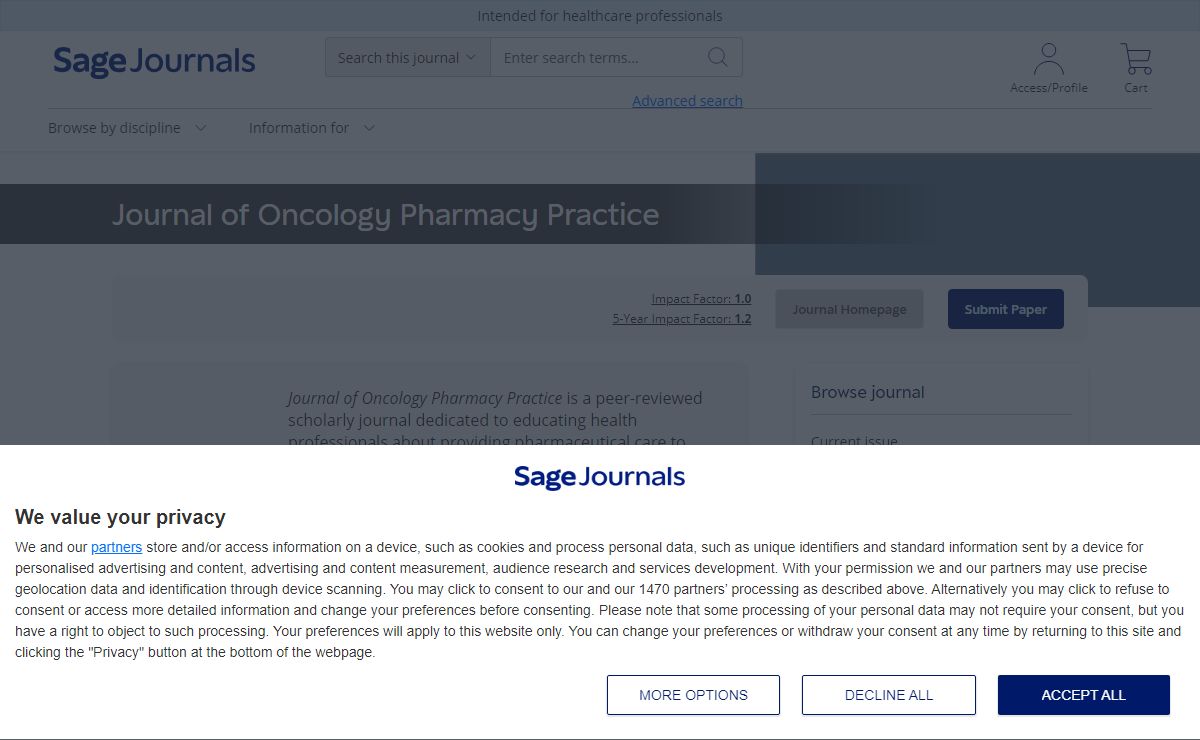This screenshot has width=1200, height=740.
Task: Click the Submit Paper button
Action: (1005, 310)
